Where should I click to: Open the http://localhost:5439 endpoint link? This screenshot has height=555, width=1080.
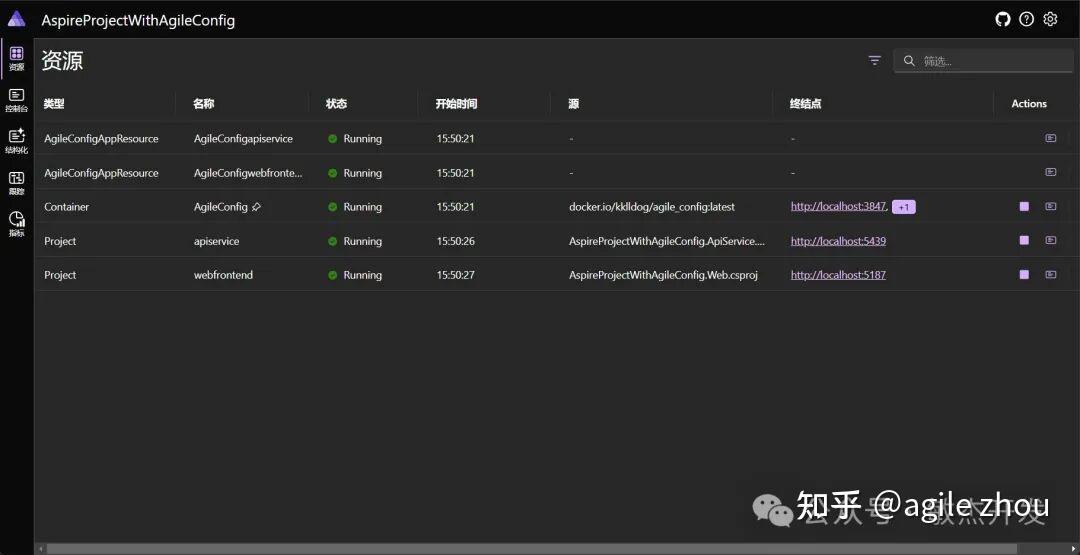pyautogui.click(x=838, y=241)
